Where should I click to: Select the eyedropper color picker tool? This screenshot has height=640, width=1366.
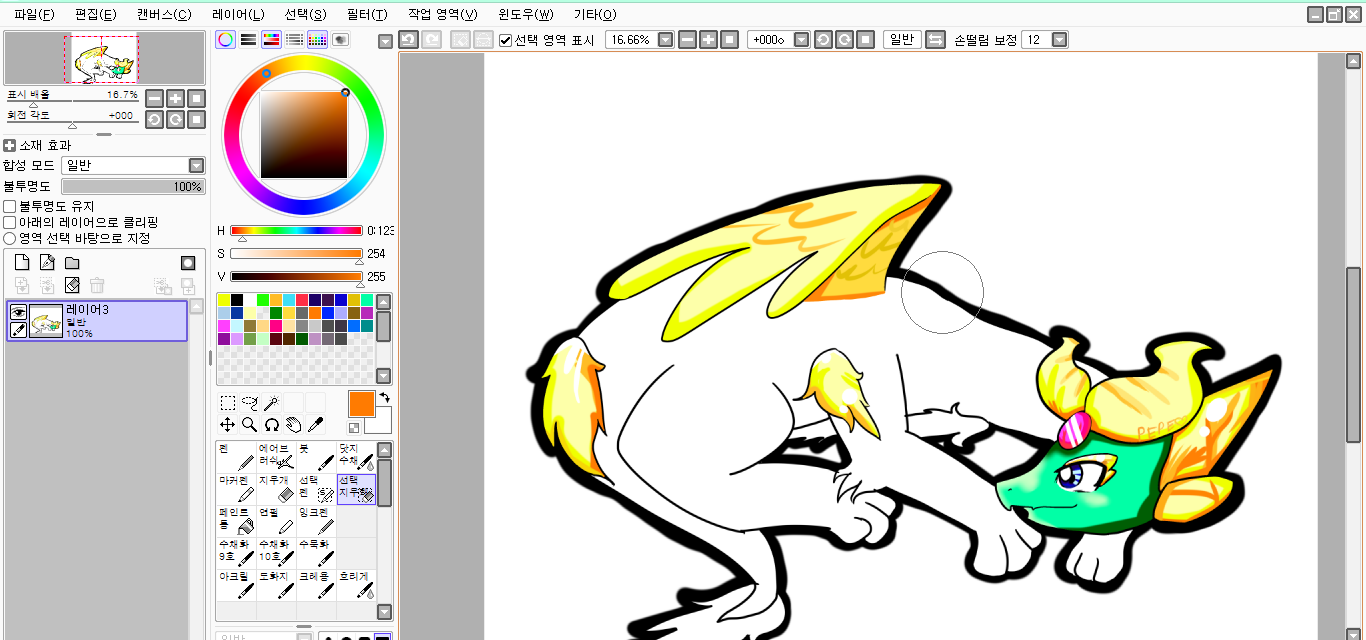(x=315, y=424)
